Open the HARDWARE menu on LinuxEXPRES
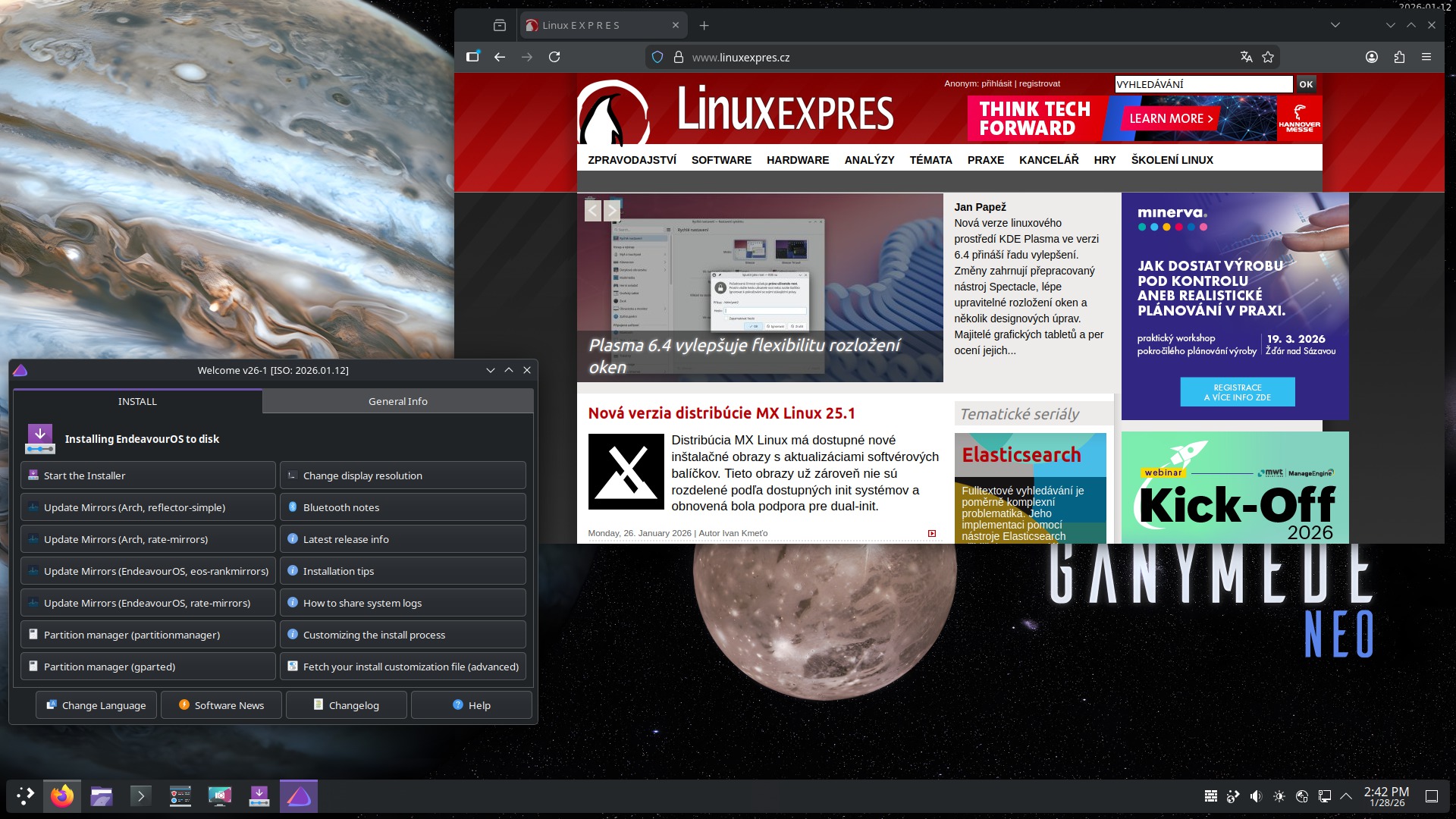The image size is (1456, 819). tap(797, 160)
